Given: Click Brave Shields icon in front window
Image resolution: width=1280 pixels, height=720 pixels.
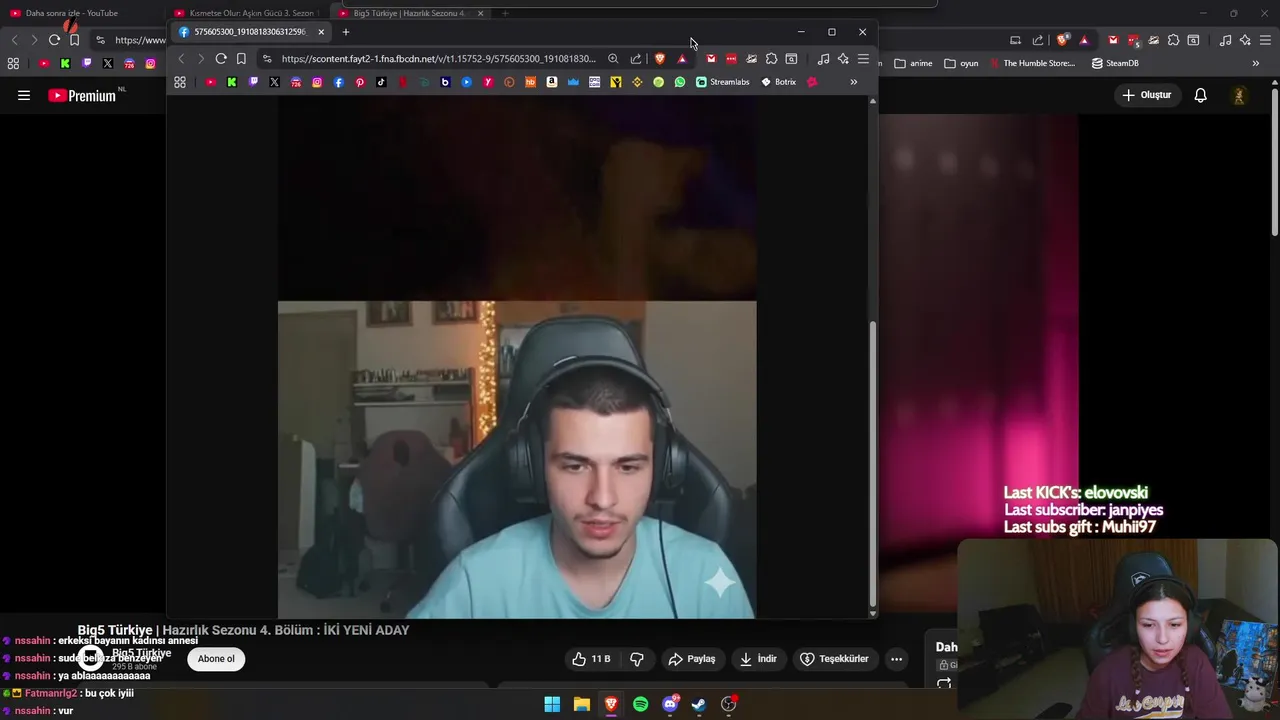Looking at the screenshot, I should 660,59.
